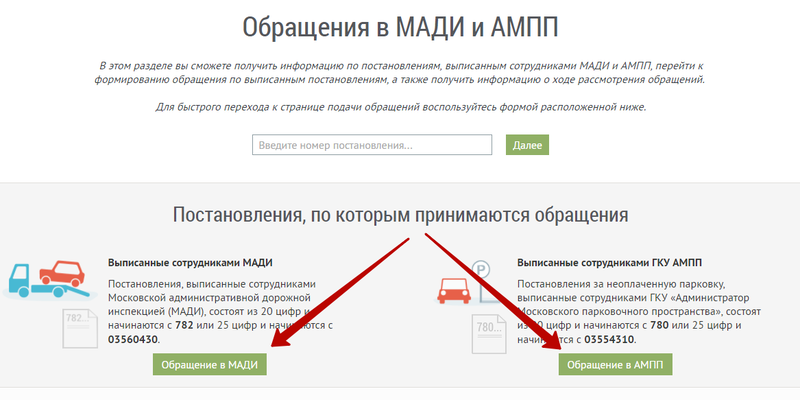Click the bold number 03554310
This screenshot has height=400, width=800.
(609, 339)
